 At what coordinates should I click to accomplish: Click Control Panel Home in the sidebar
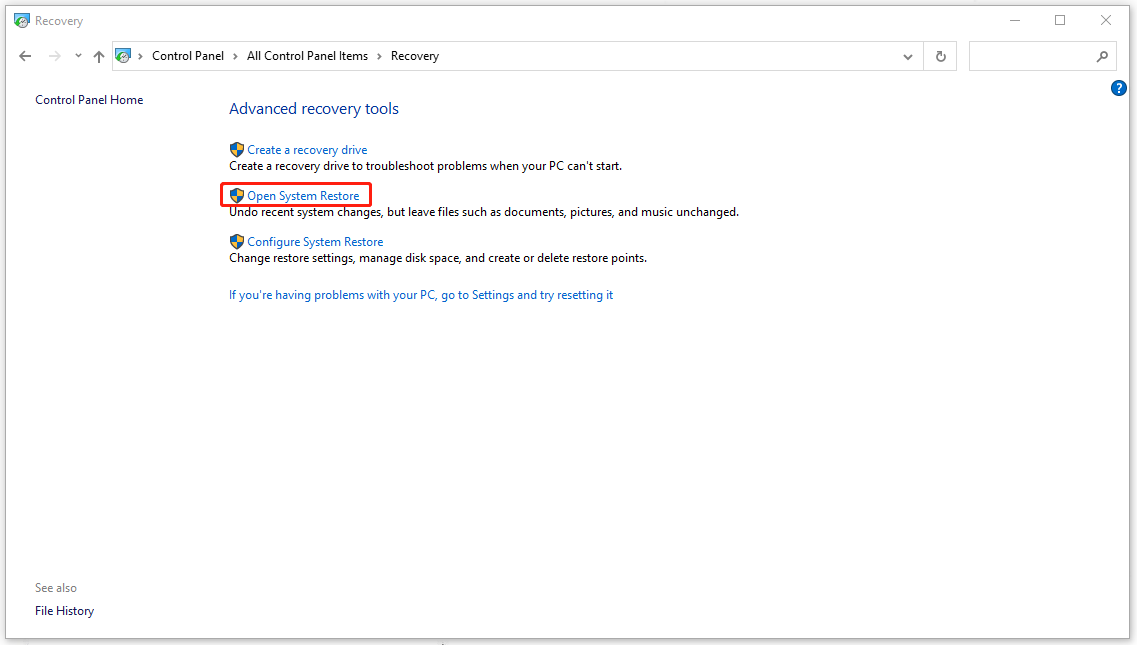89,99
